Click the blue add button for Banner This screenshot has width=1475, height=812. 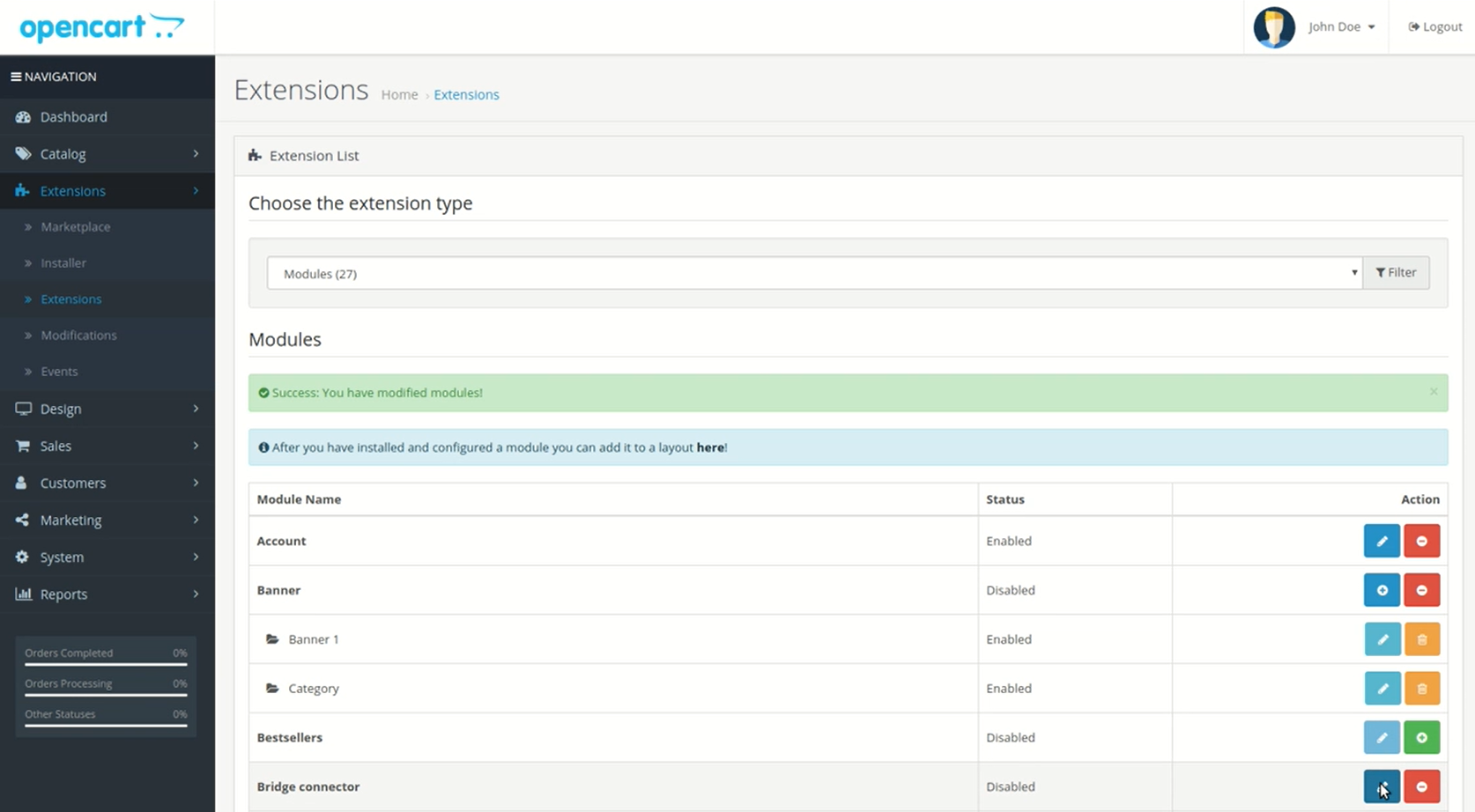[1381, 590]
